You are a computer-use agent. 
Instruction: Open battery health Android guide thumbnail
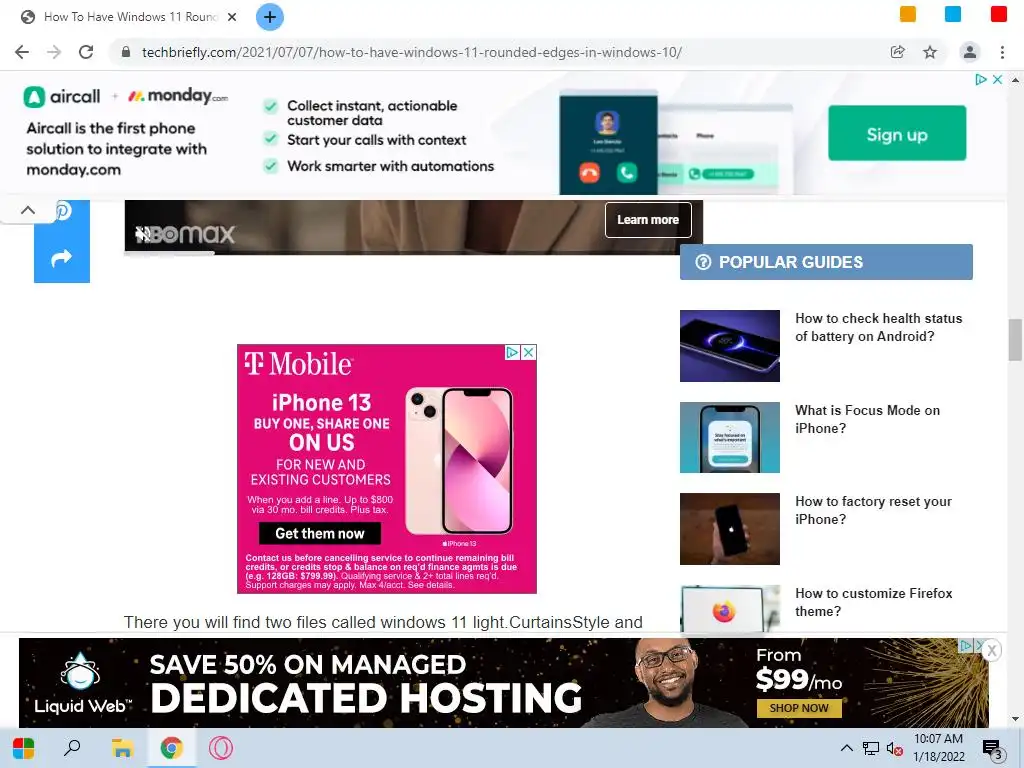tap(729, 346)
